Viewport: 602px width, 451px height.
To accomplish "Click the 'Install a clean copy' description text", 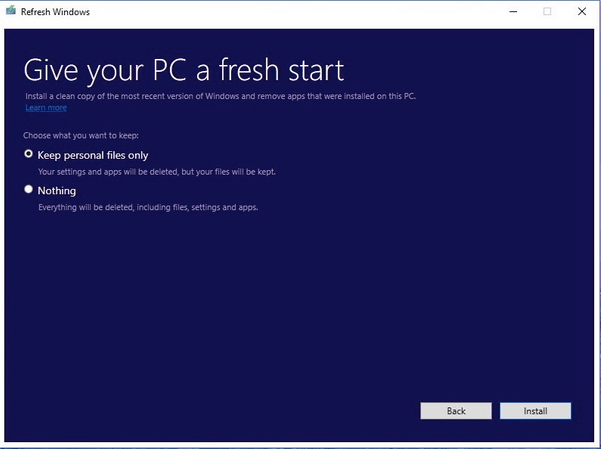I will click(220, 96).
